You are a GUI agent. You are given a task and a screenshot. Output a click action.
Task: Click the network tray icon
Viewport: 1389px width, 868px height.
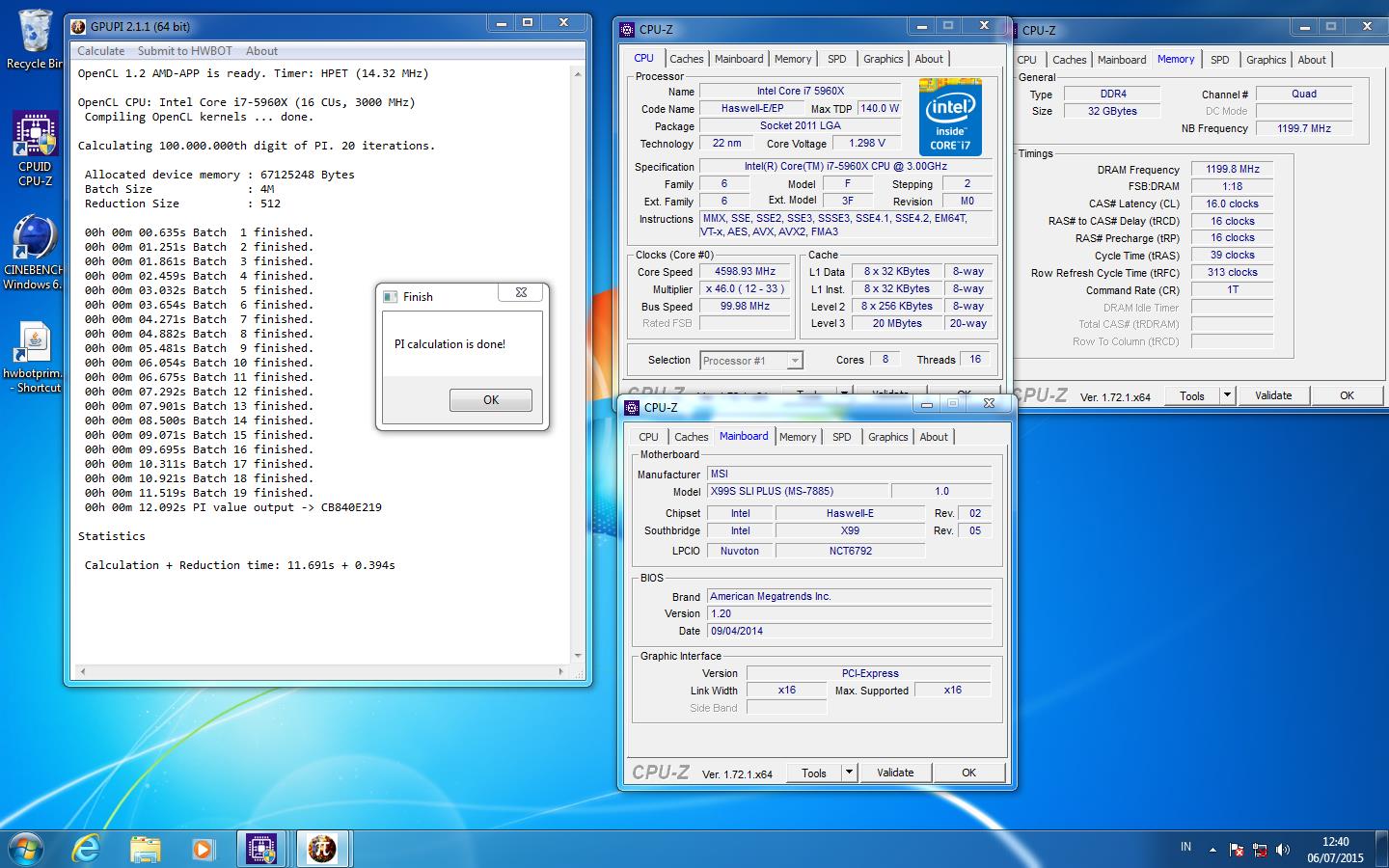pyautogui.click(x=1260, y=850)
